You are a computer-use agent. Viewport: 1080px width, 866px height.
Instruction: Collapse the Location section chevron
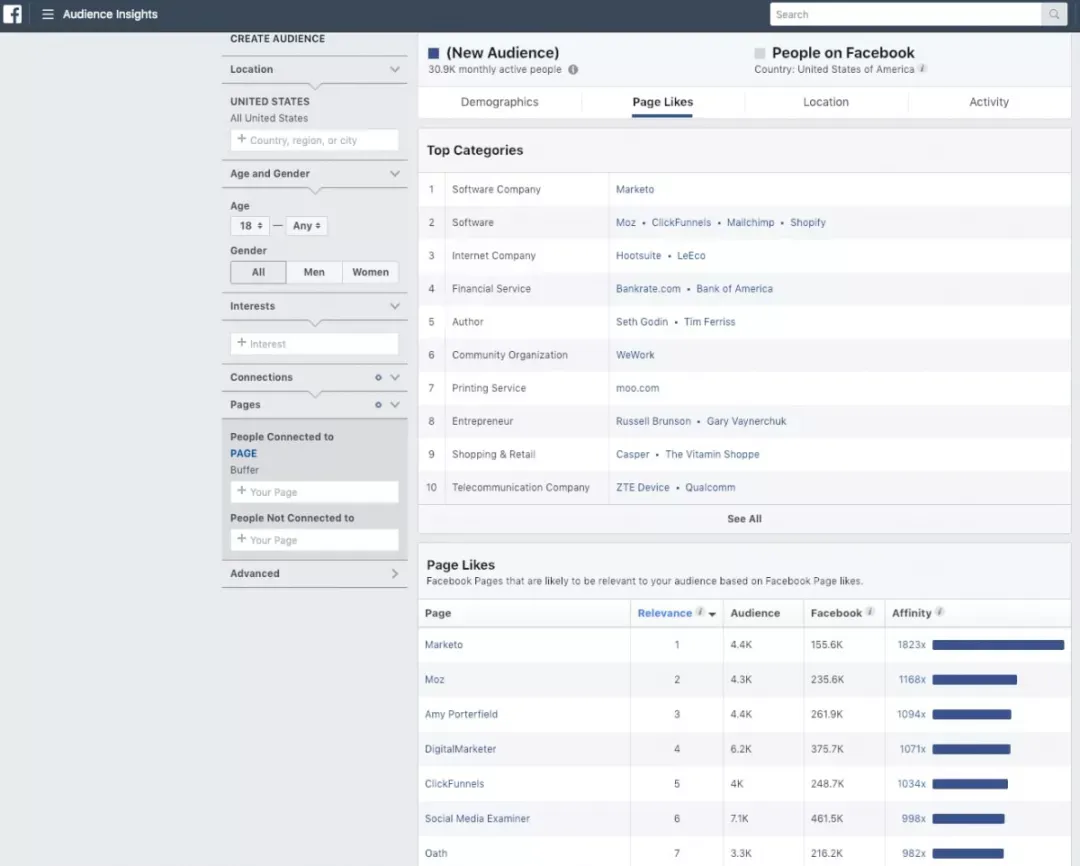tap(395, 70)
